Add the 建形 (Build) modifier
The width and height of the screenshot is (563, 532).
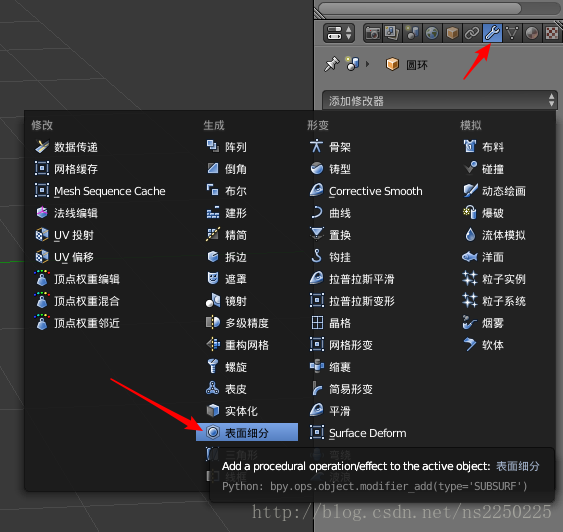pos(227,213)
